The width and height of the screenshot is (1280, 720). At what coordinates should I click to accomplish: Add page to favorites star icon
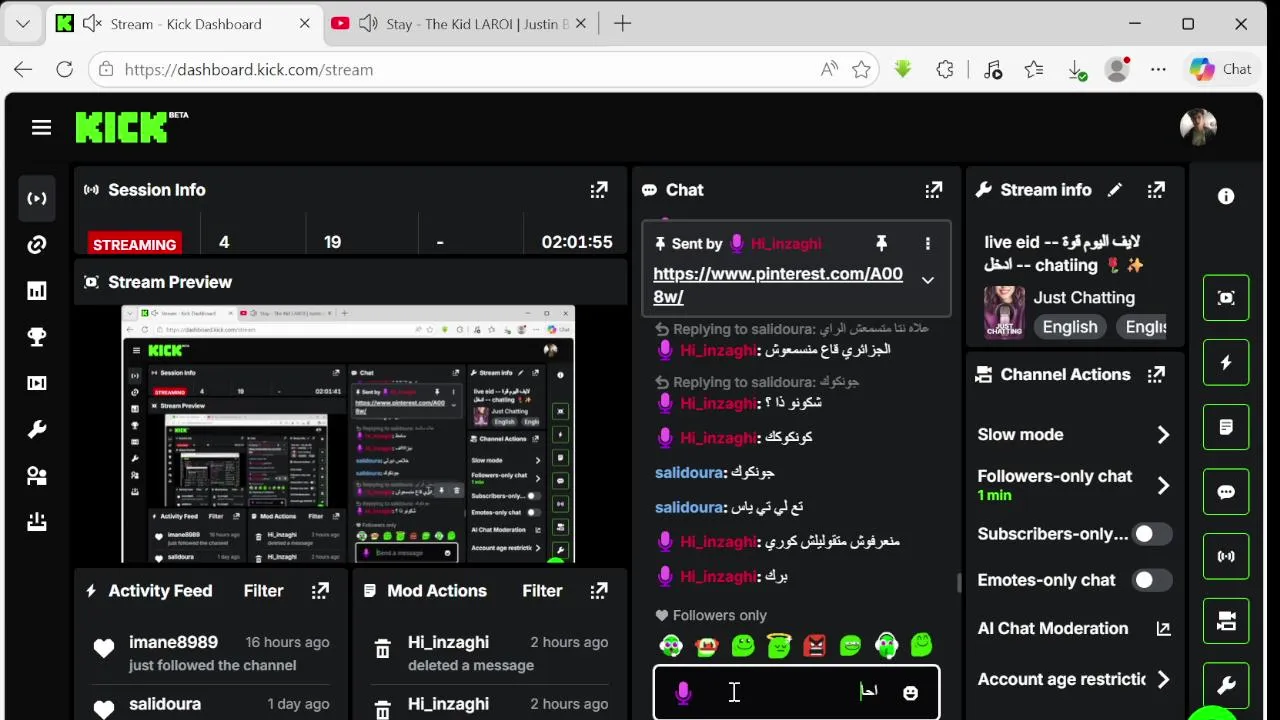pos(861,69)
